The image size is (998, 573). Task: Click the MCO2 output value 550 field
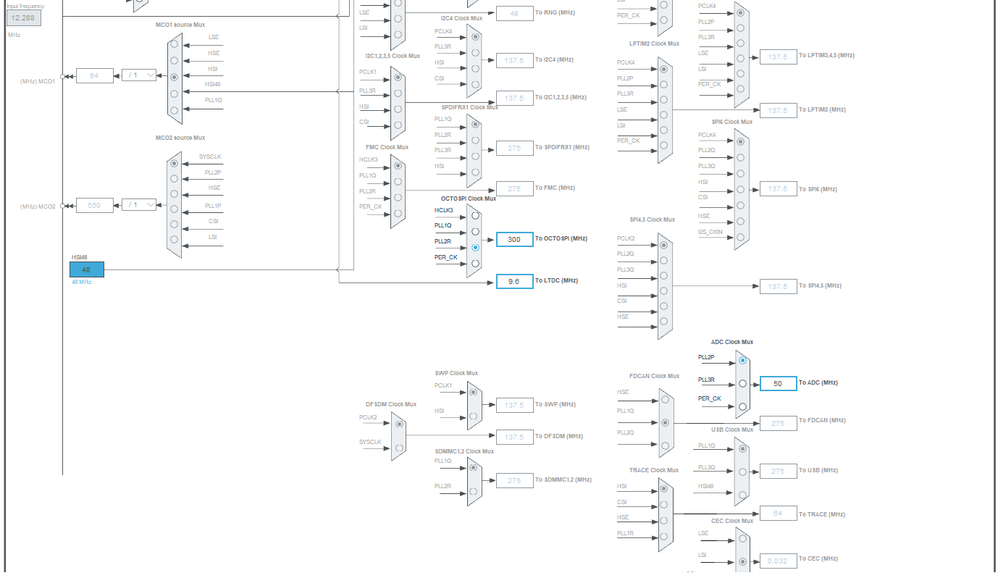click(x=94, y=206)
